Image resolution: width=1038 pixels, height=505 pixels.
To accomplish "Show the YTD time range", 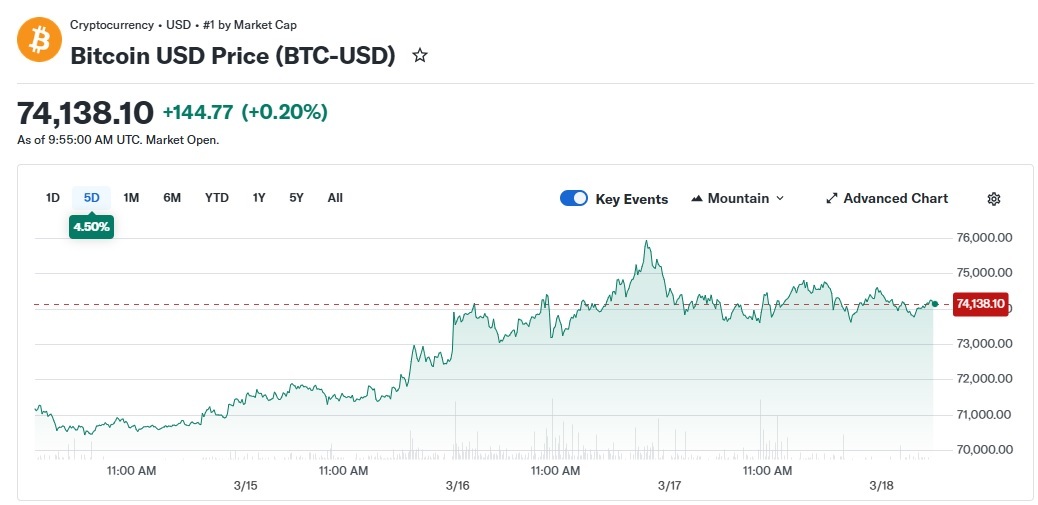I will click(x=217, y=198).
